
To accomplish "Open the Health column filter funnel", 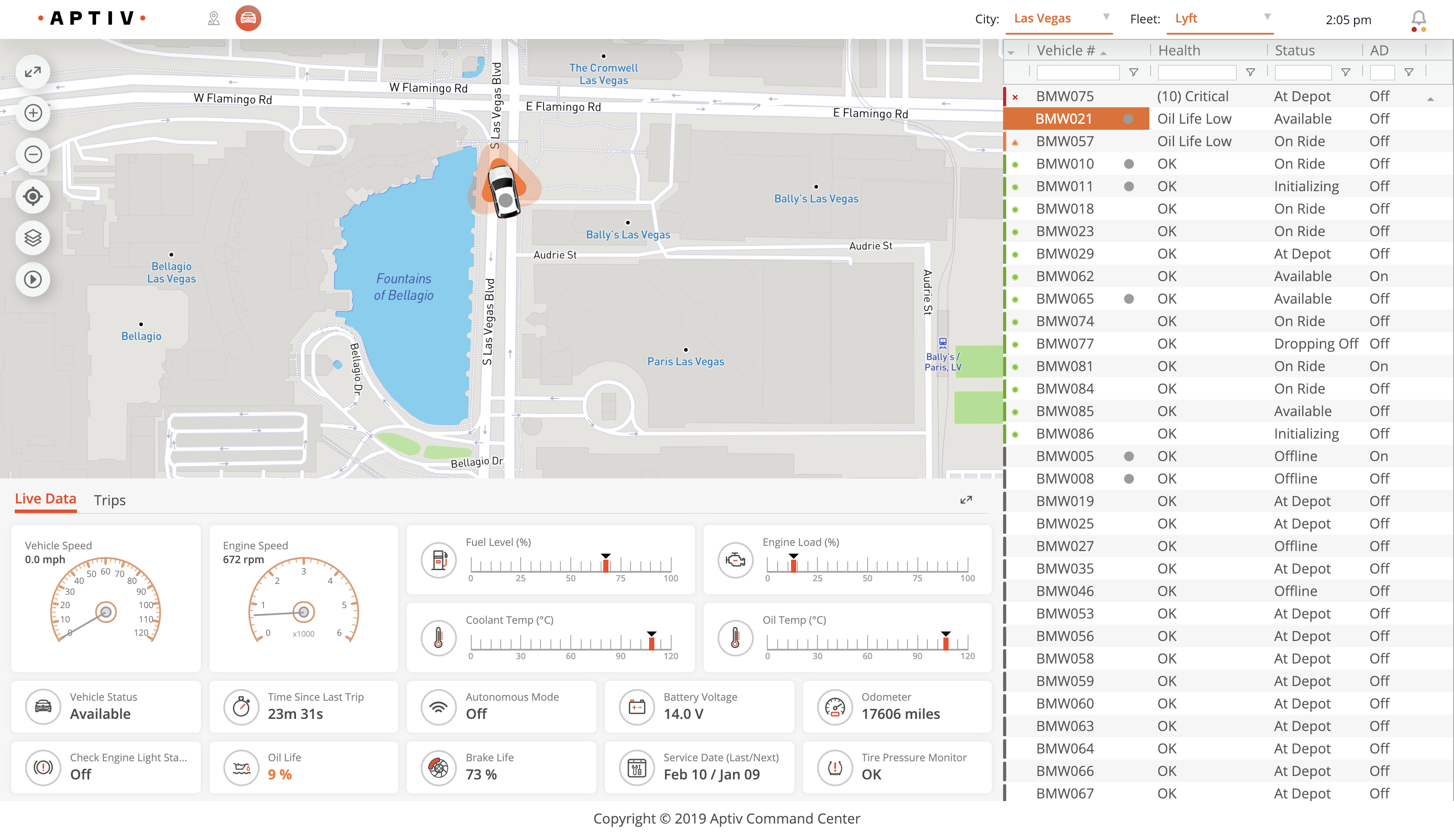I will tap(1250, 73).
